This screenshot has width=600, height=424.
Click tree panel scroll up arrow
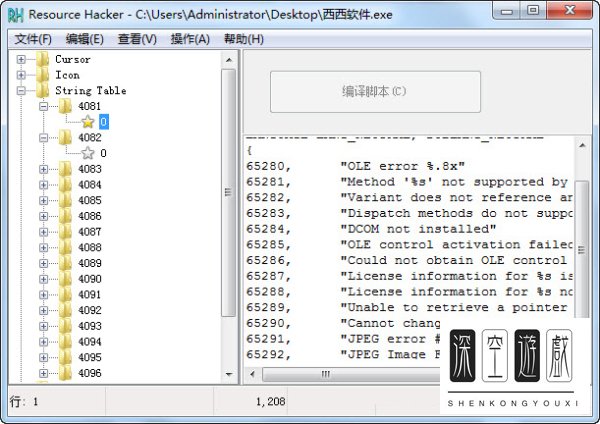tap(229, 60)
